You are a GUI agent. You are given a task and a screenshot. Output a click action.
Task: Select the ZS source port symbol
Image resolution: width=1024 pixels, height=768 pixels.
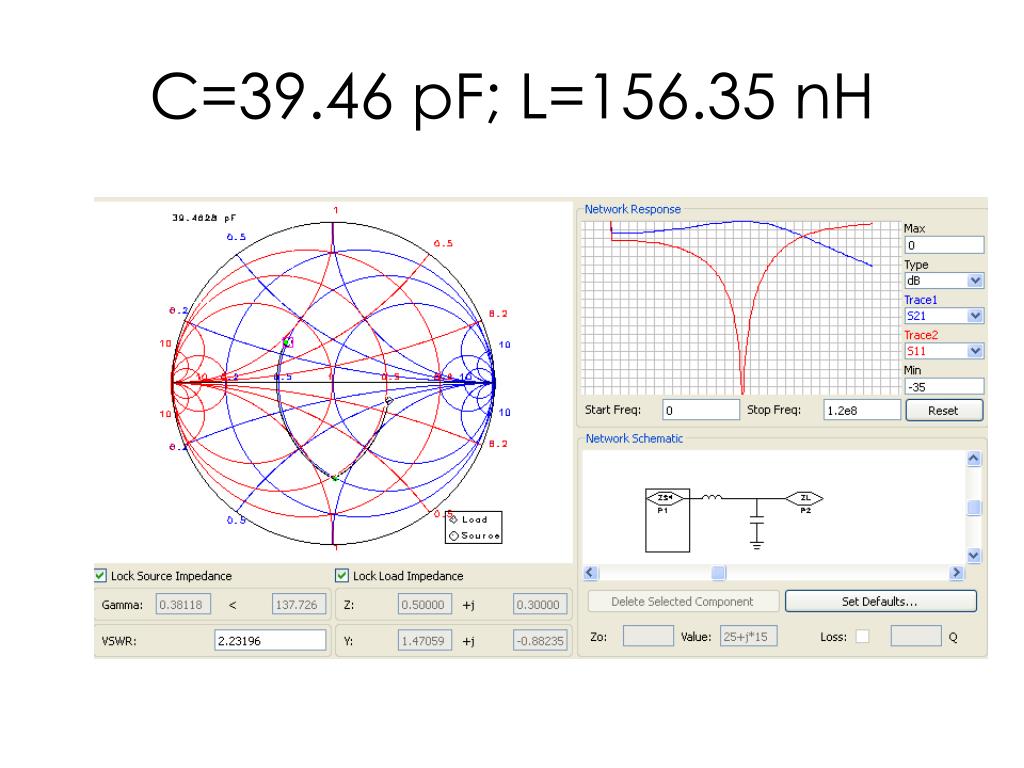point(665,498)
